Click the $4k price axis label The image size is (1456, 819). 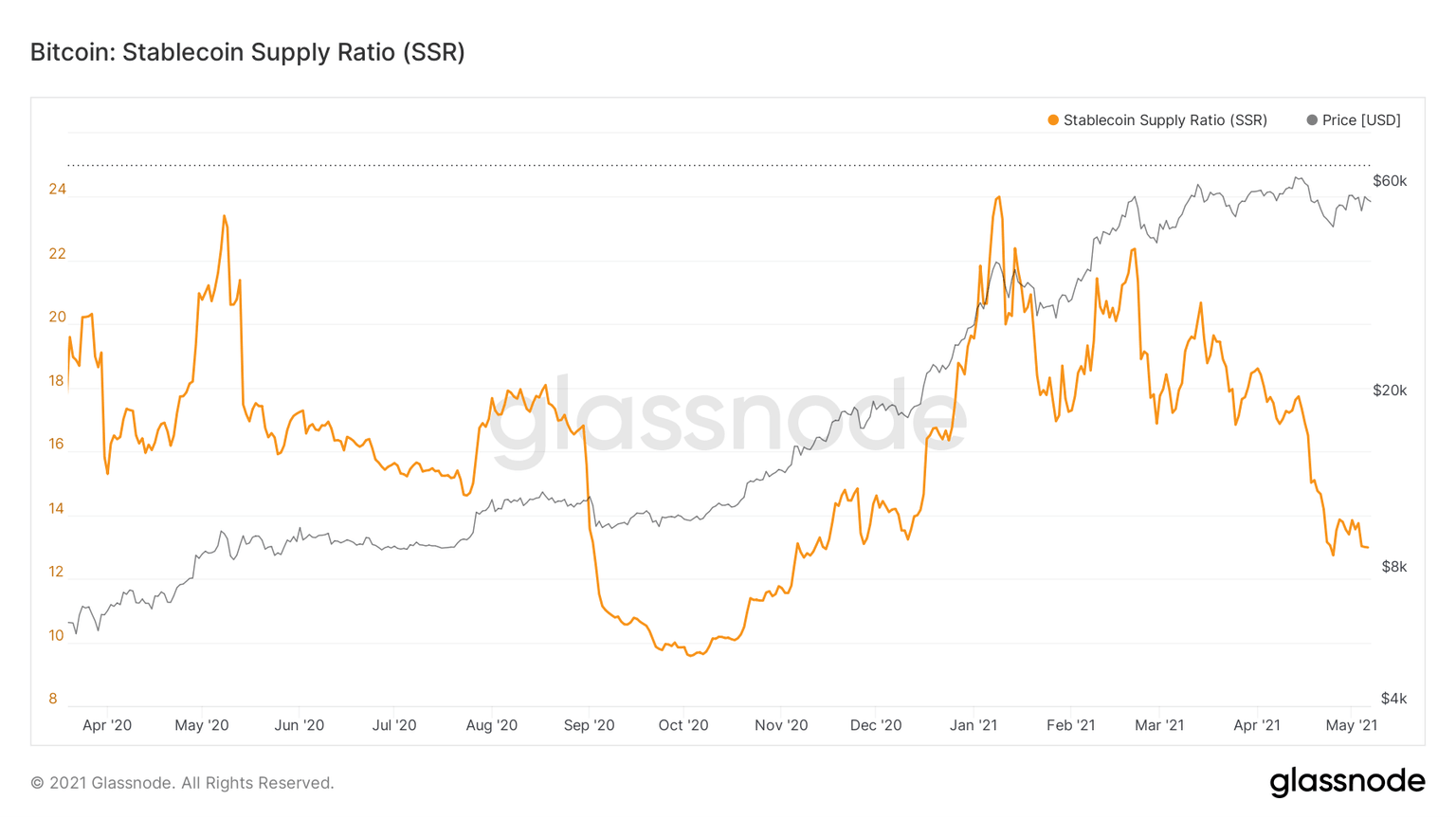click(x=1393, y=699)
